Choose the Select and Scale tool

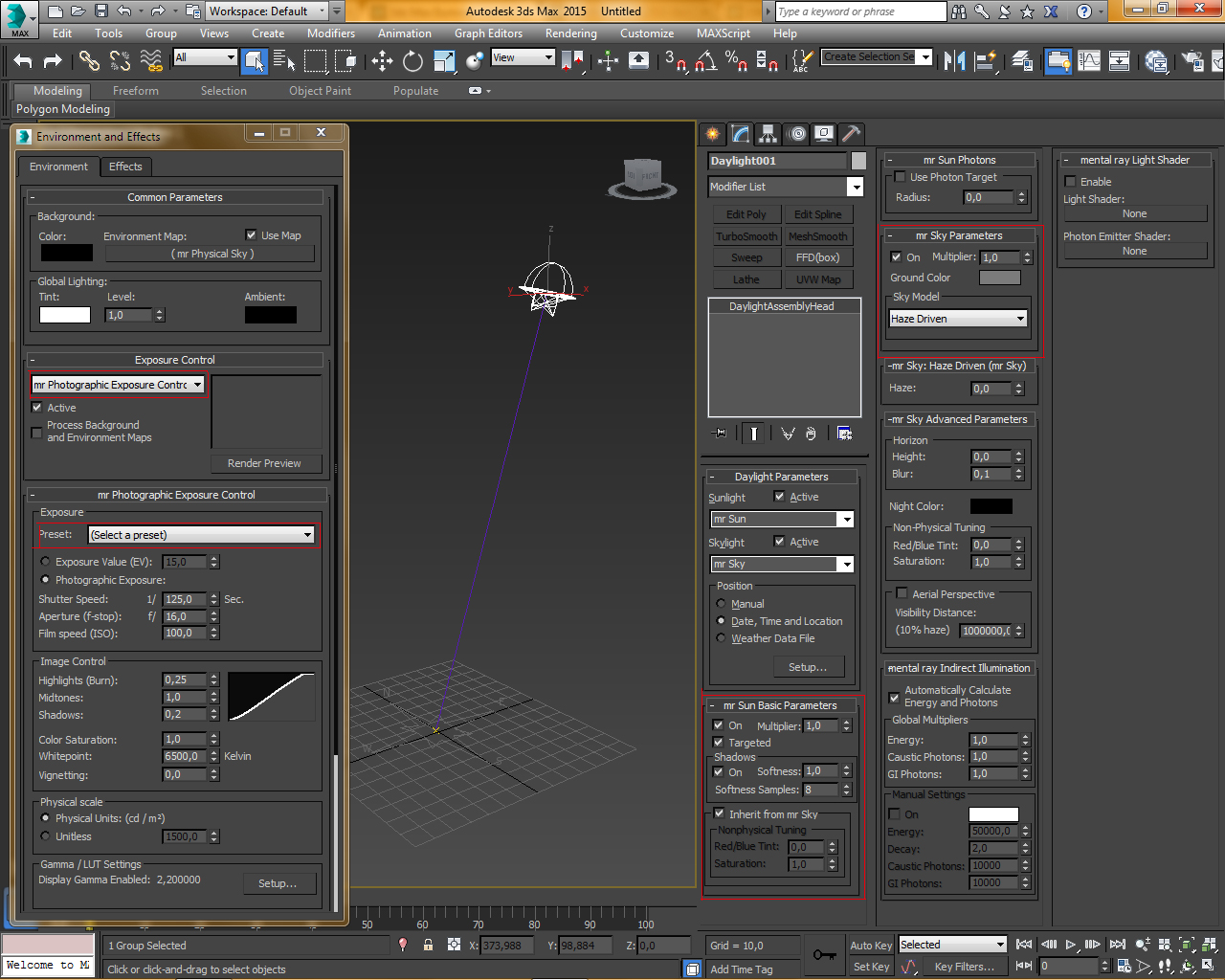coord(445,61)
